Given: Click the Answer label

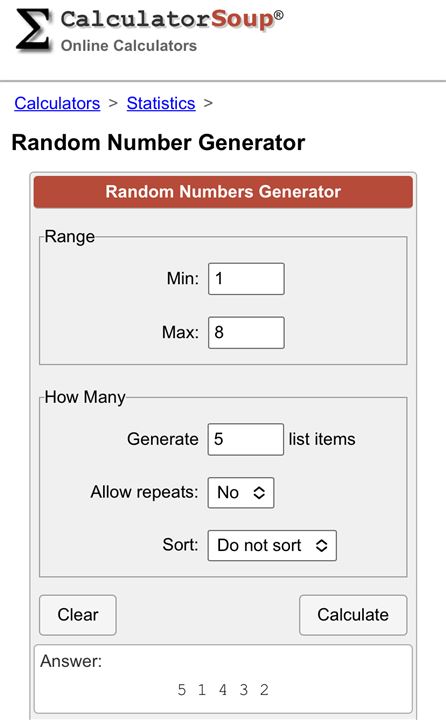Looking at the screenshot, I should [71, 661].
